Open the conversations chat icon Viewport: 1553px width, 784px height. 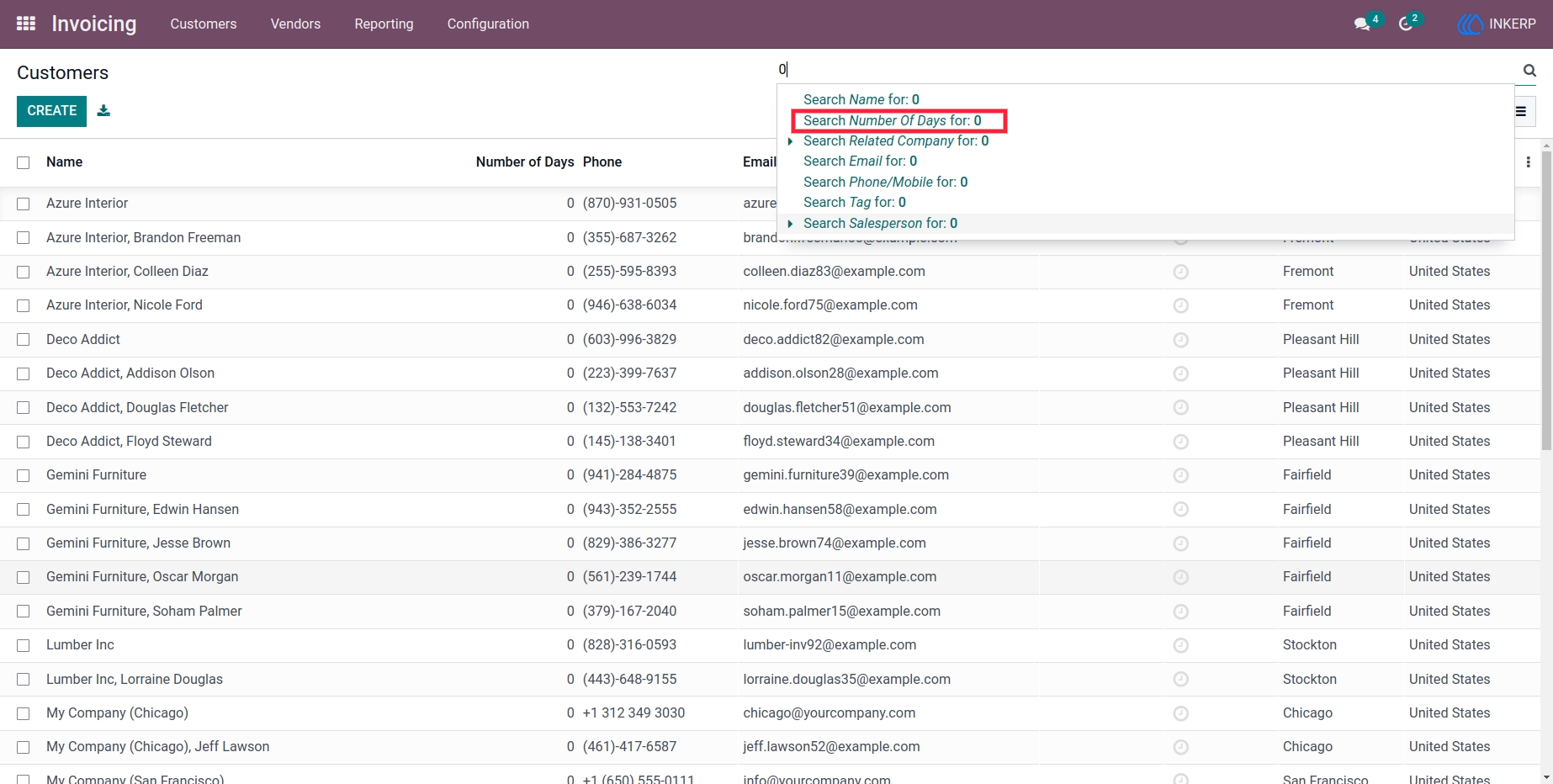(x=1362, y=24)
